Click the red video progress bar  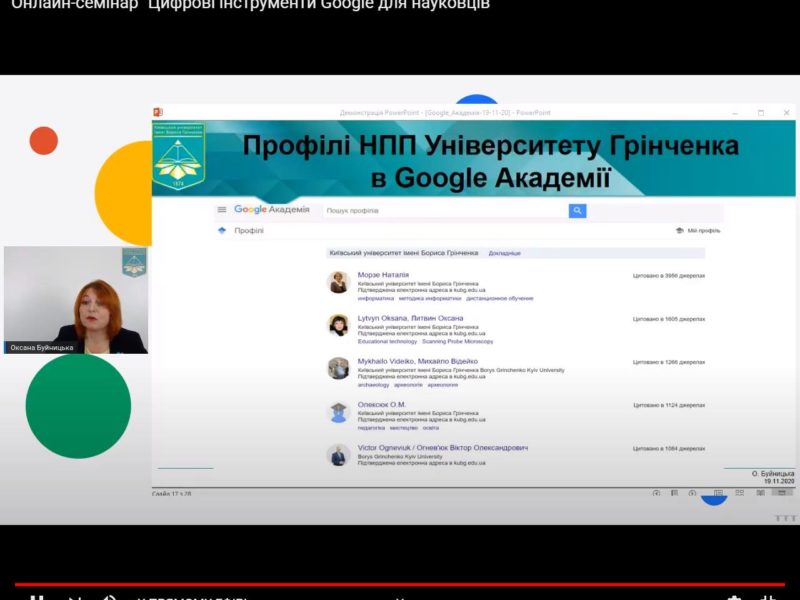(x=400, y=583)
